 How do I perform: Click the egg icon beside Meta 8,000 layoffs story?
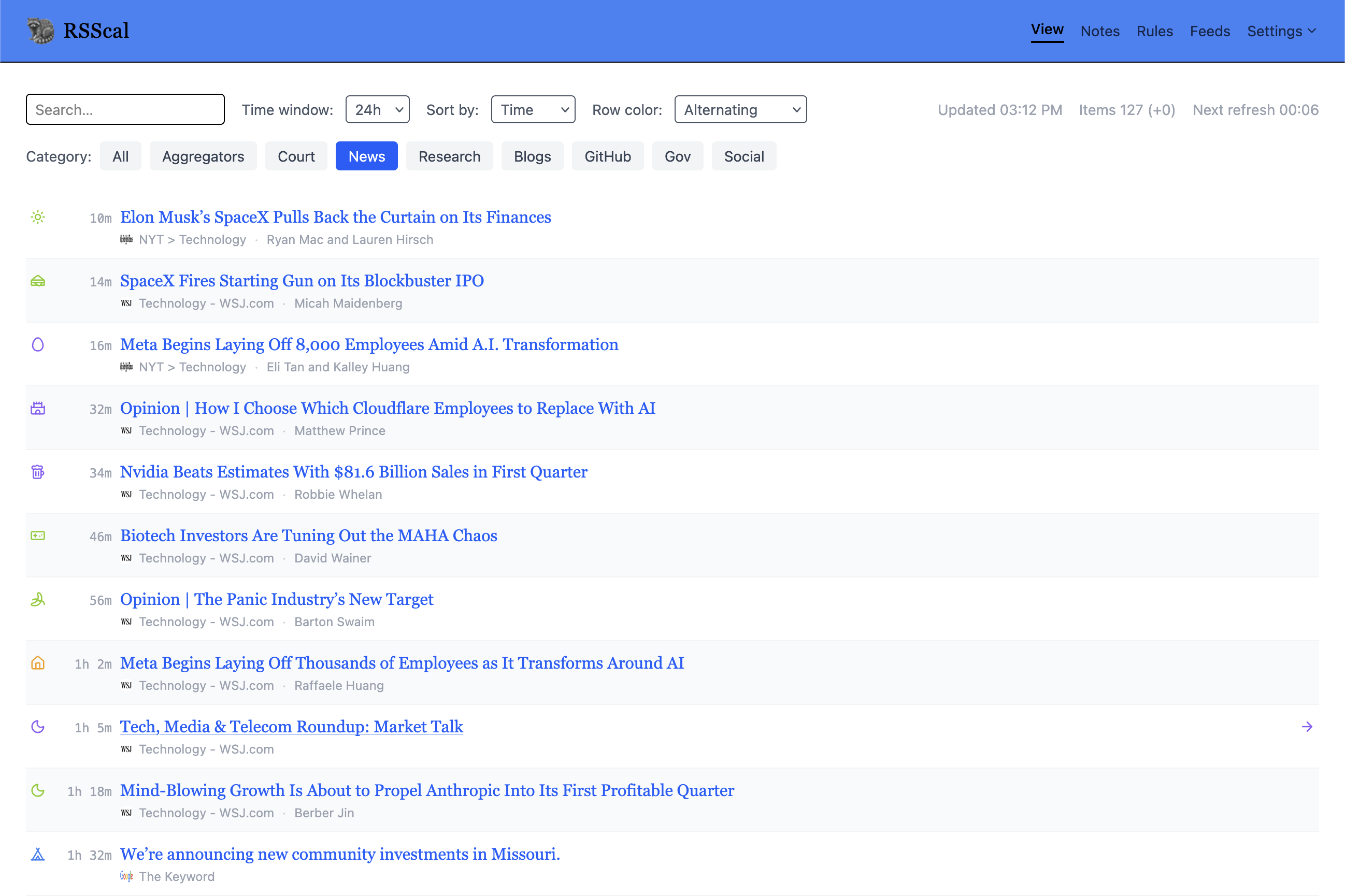pos(38,344)
